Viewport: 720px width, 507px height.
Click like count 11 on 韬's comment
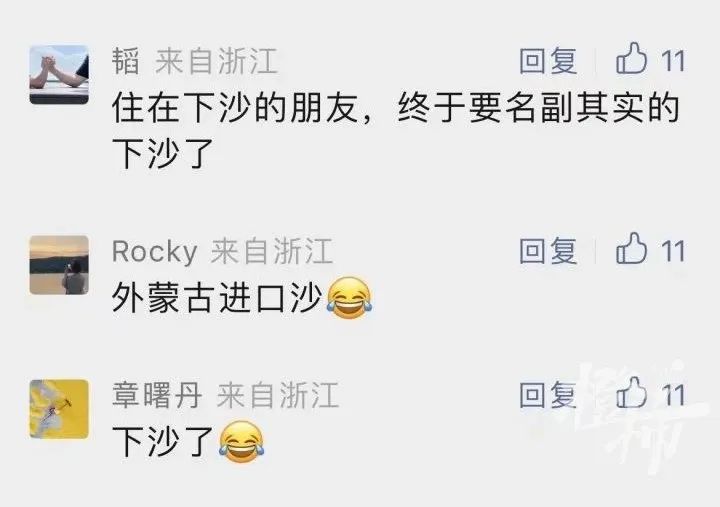pyautogui.click(x=673, y=61)
